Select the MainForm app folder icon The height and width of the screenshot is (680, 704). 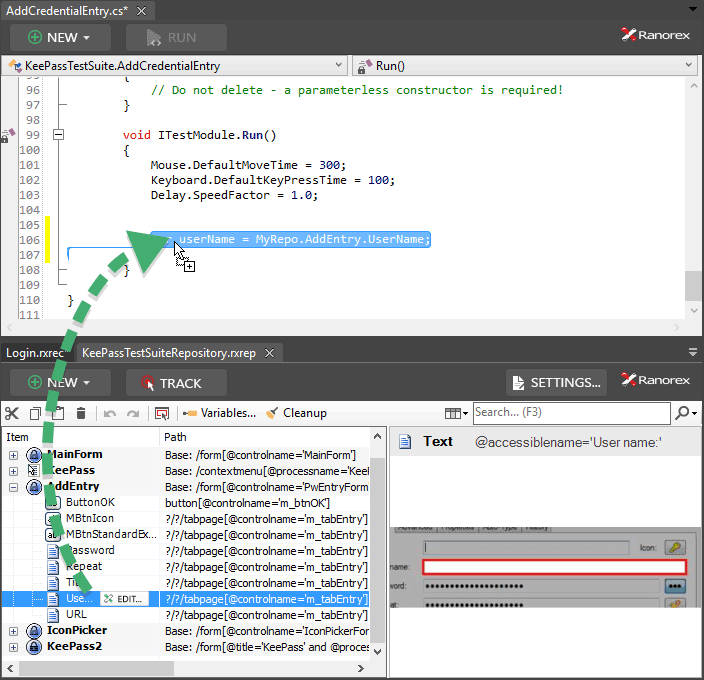pos(34,455)
